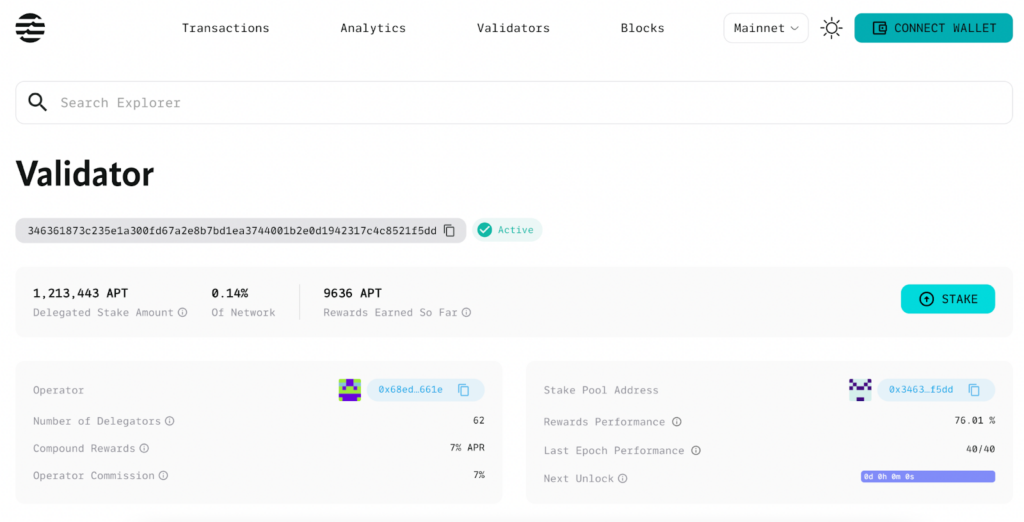The height and width of the screenshot is (522, 1024).
Task: Copy the stake pool address 0x3463…f5dd
Action: pos(974,390)
